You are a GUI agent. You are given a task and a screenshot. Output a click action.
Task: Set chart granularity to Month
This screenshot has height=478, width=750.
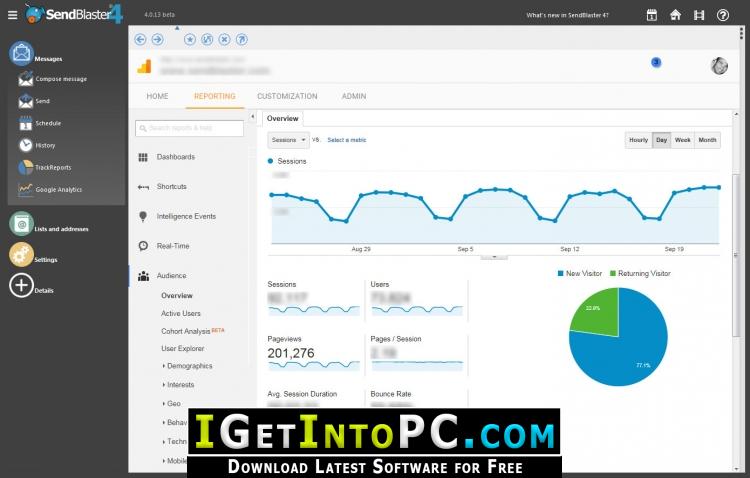707,140
